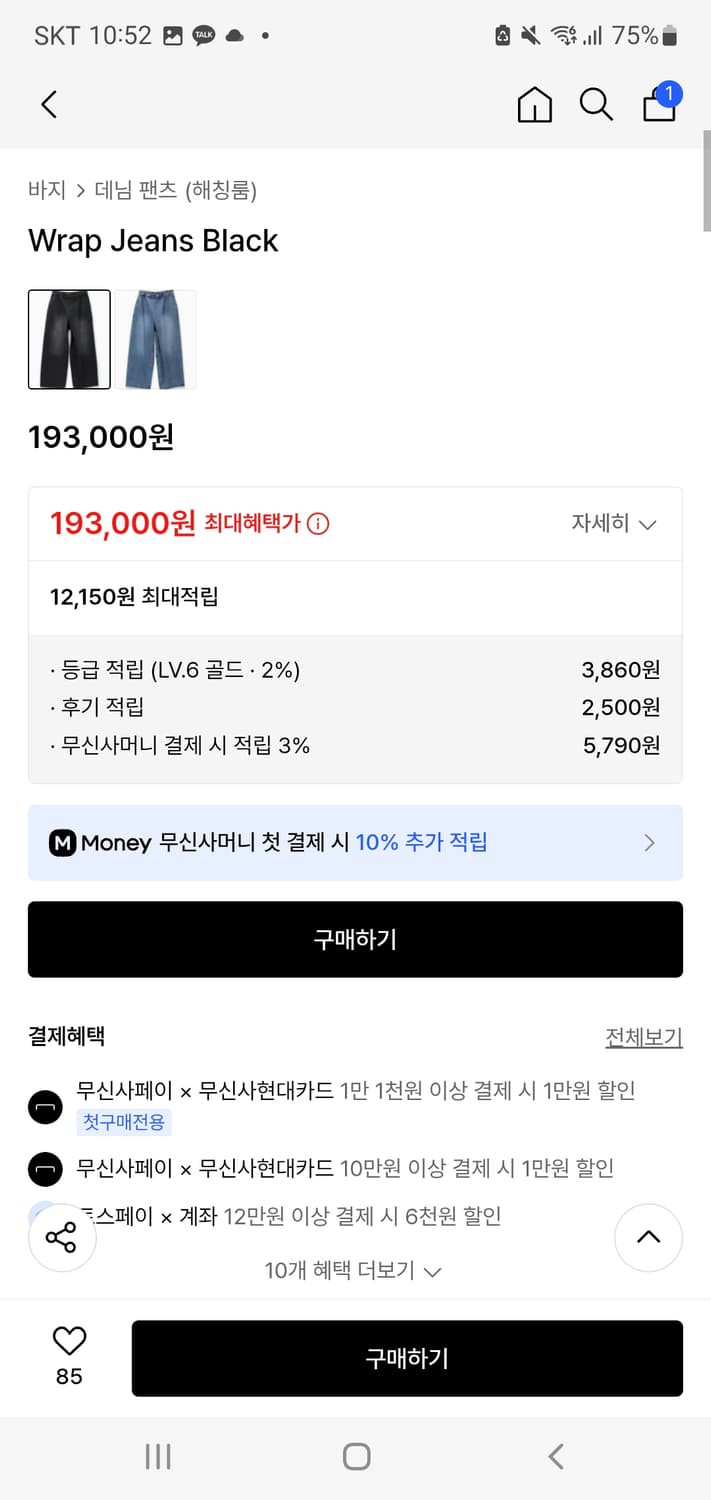This screenshot has width=711, height=1500.
Task: Go to the Musinsa home icon
Action: (x=535, y=104)
